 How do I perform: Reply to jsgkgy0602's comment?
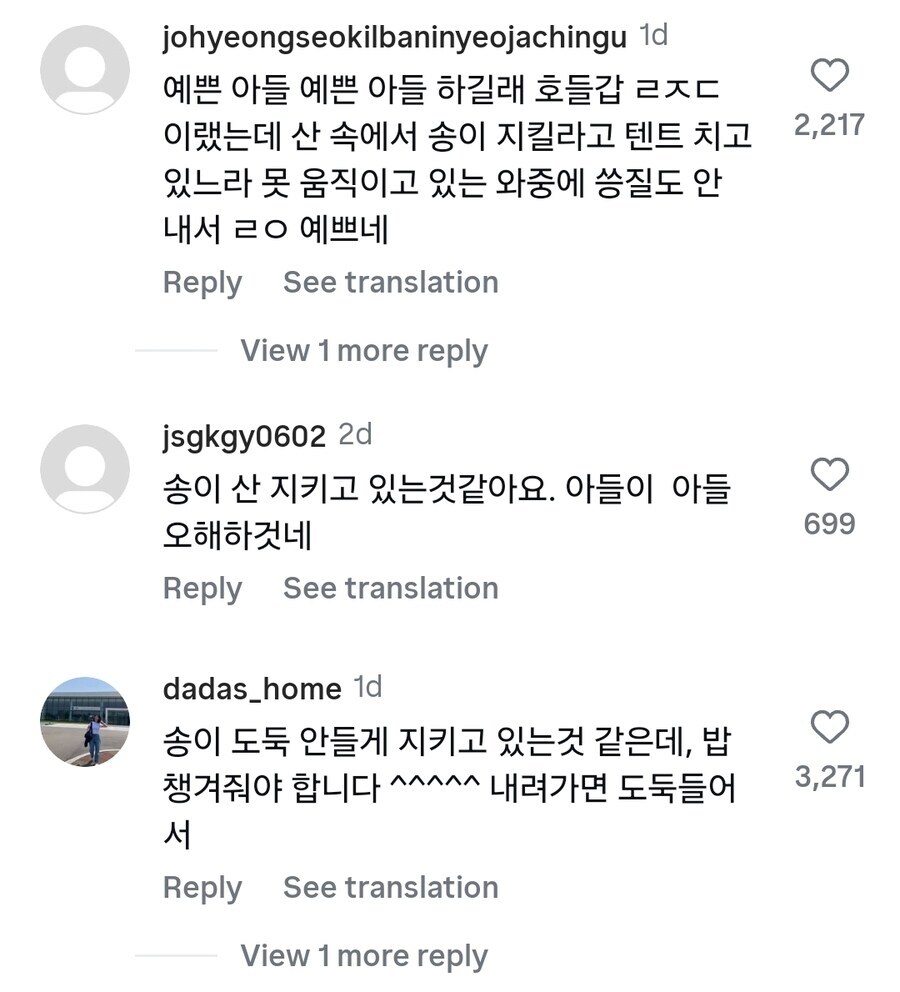tap(201, 589)
